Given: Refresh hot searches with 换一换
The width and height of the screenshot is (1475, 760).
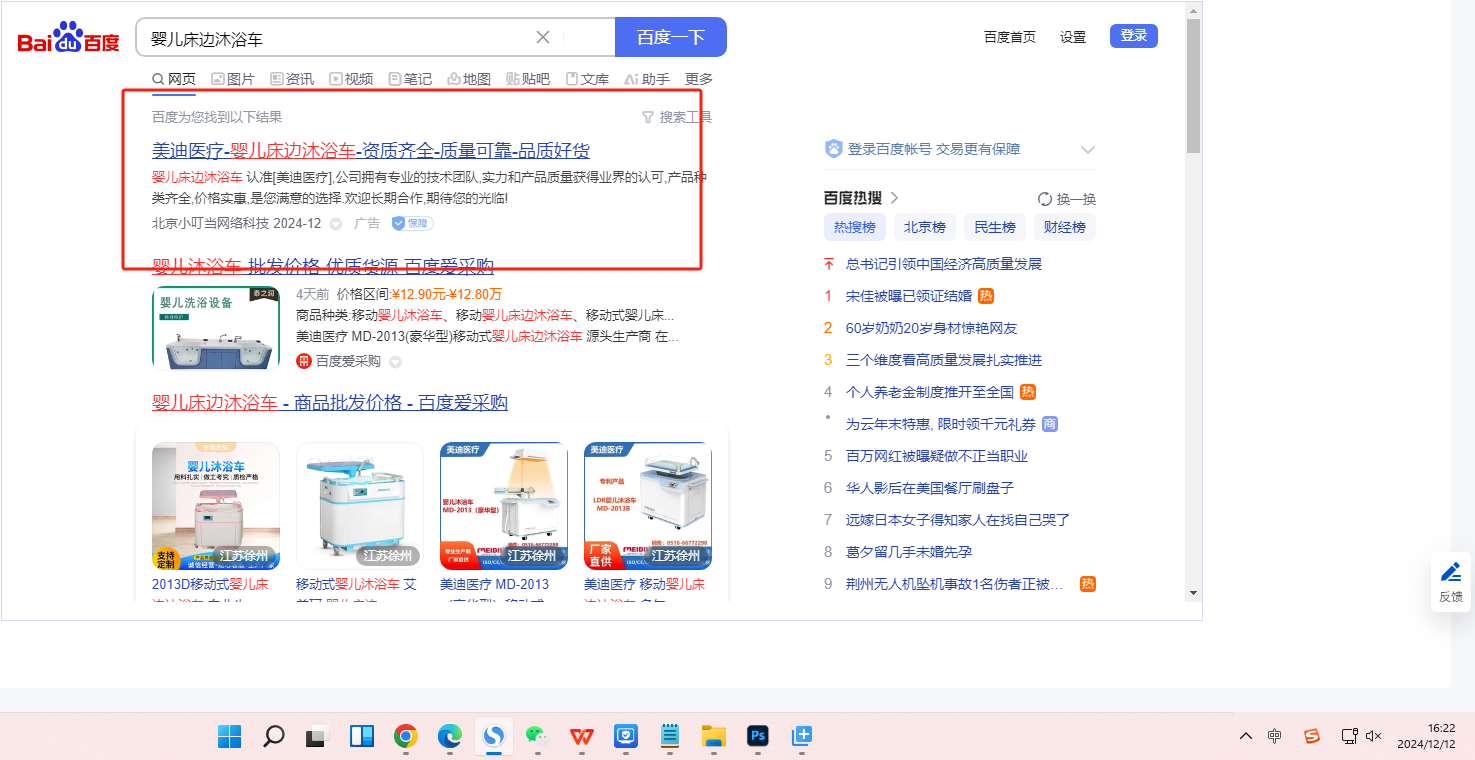Looking at the screenshot, I should click(x=1067, y=199).
